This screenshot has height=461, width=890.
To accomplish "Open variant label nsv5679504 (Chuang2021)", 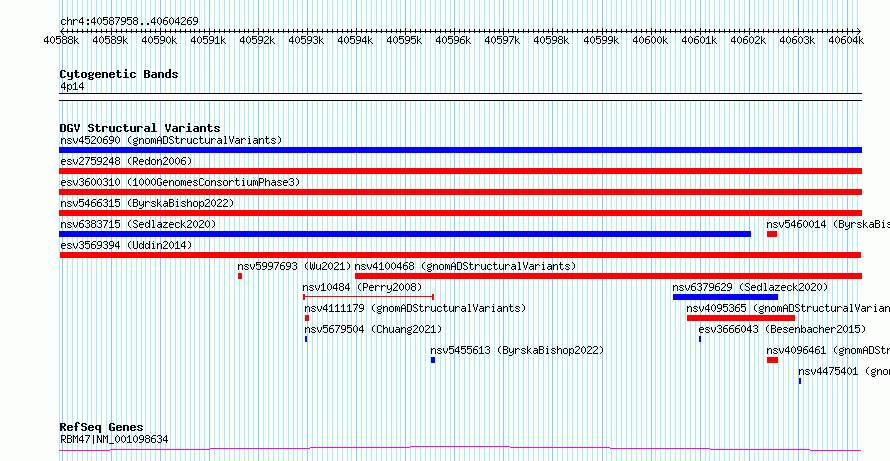I will (373, 329).
